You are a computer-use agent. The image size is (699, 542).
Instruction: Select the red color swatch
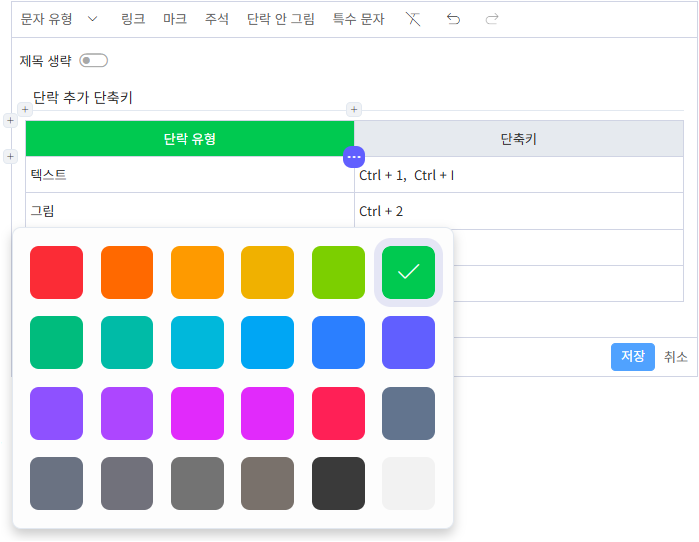(56, 272)
